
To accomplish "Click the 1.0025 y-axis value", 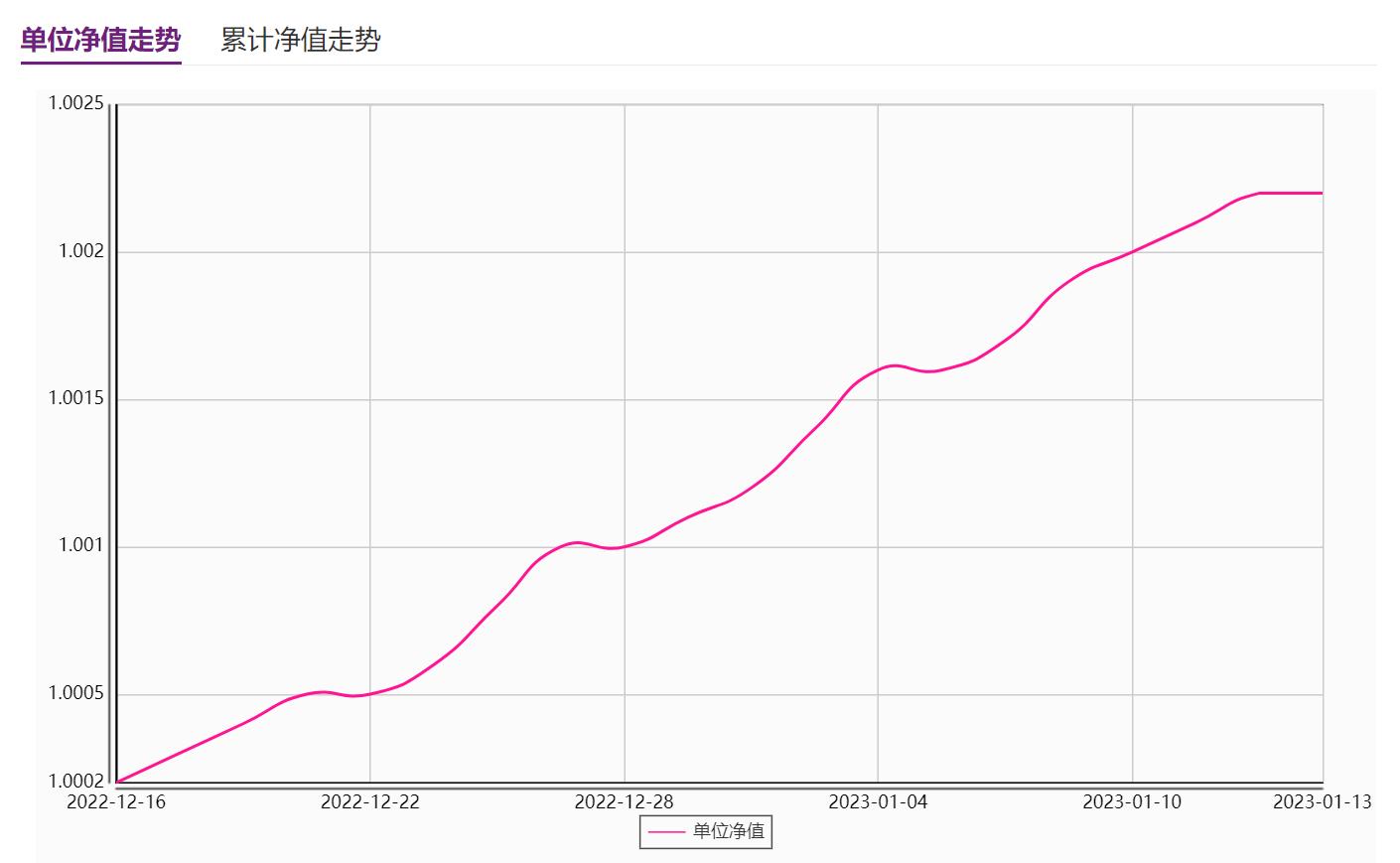I will point(76,103).
